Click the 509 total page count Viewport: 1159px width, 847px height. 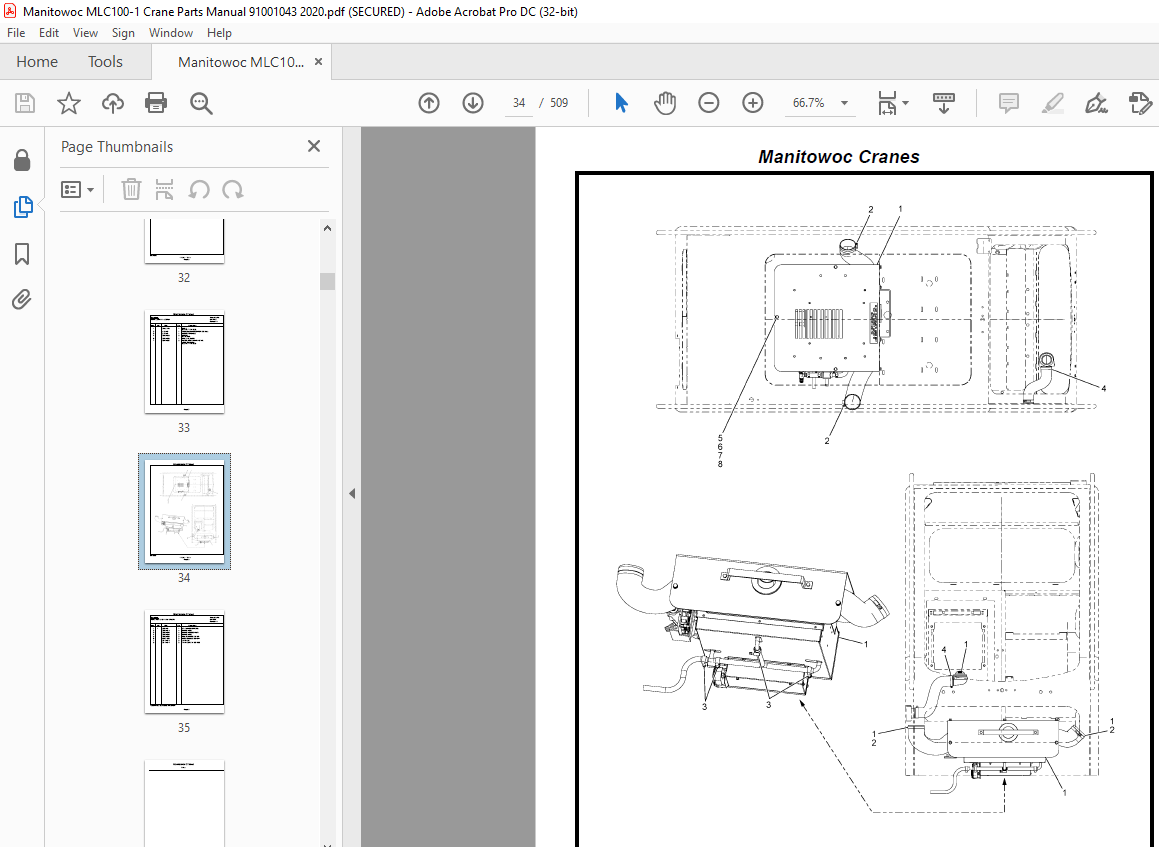click(x=559, y=103)
